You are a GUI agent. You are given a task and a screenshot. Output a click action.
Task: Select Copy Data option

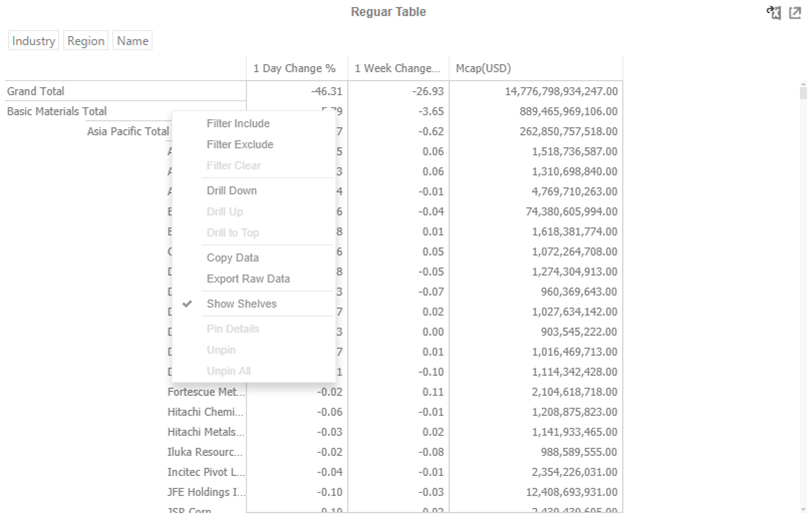pyautogui.click(x=232, y=258)
